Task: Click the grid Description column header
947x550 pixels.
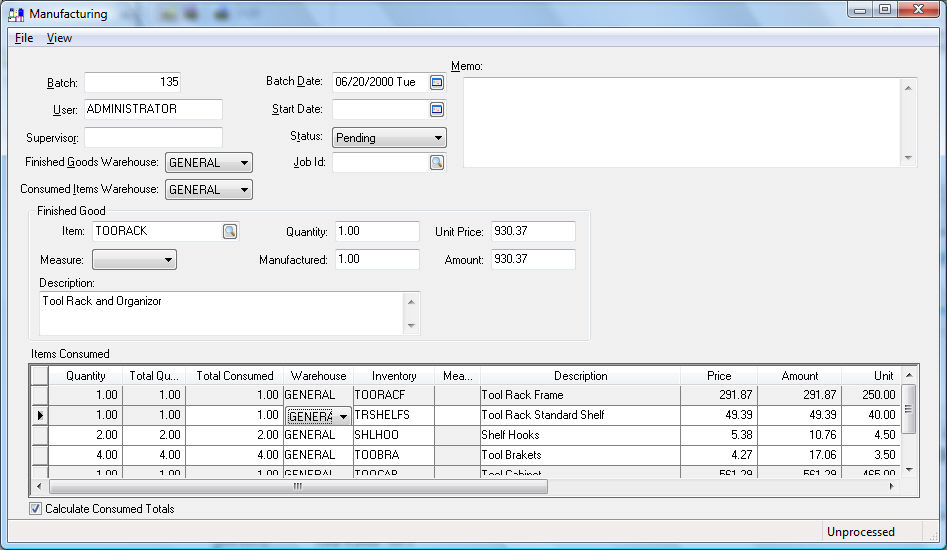Action: coord(580,376)
